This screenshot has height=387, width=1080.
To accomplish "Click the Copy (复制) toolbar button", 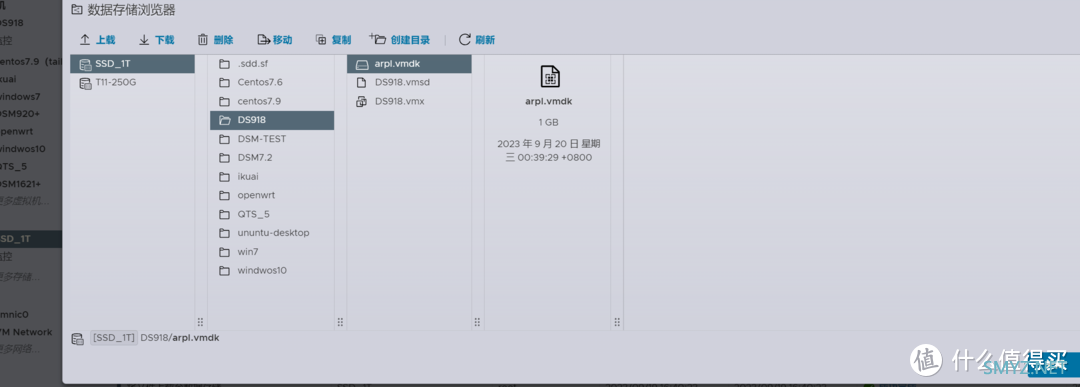I will click(333, 40).
